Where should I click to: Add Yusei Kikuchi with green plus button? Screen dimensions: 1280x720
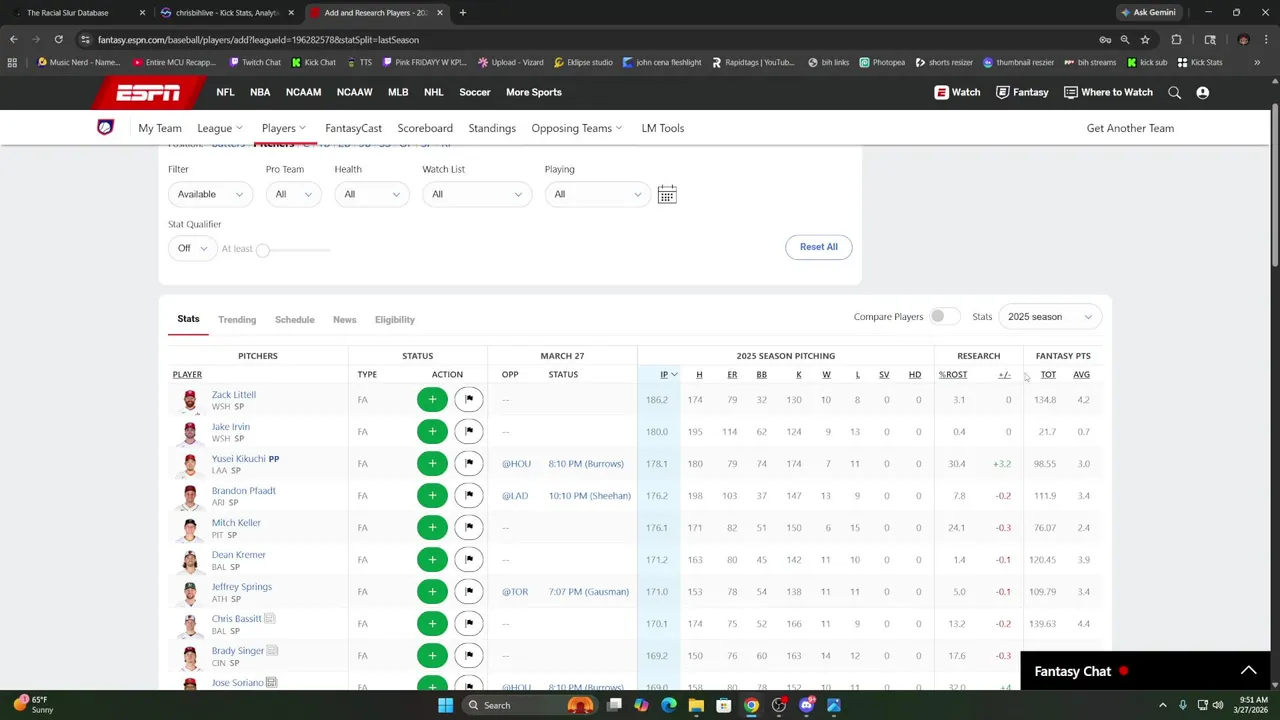(432, 463)
